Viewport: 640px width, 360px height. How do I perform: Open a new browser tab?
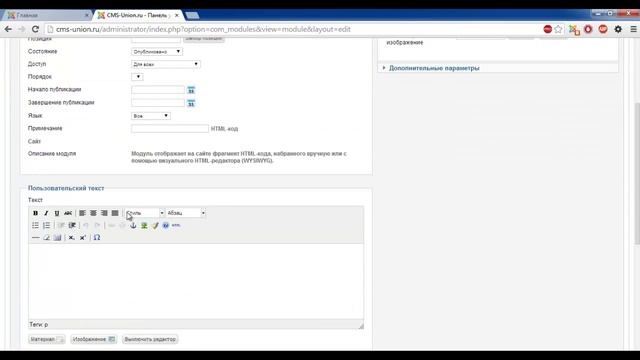[x=192, y=16]
